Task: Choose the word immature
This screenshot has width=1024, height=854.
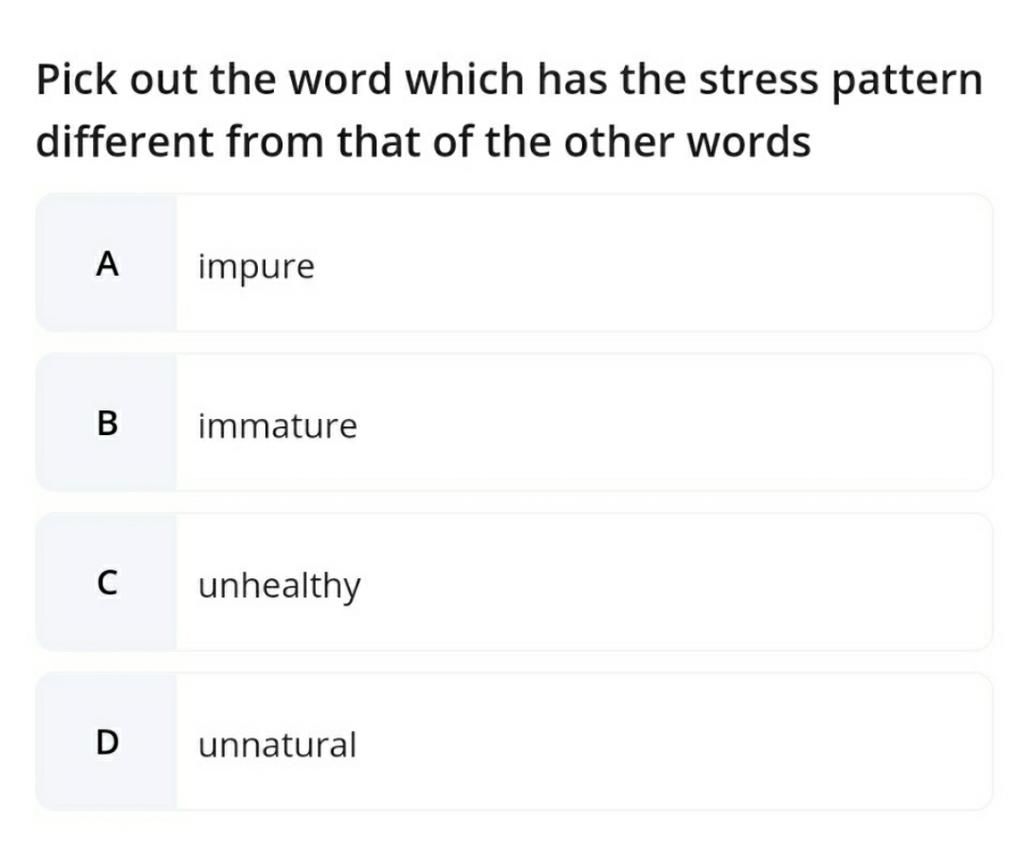Action: [278, 426]
